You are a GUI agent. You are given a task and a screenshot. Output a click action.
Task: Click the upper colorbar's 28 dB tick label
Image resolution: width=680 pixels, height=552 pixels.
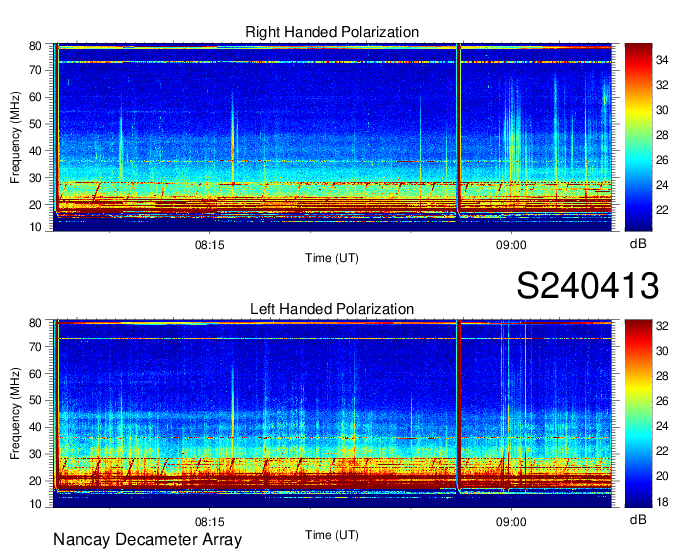point(662,135)
